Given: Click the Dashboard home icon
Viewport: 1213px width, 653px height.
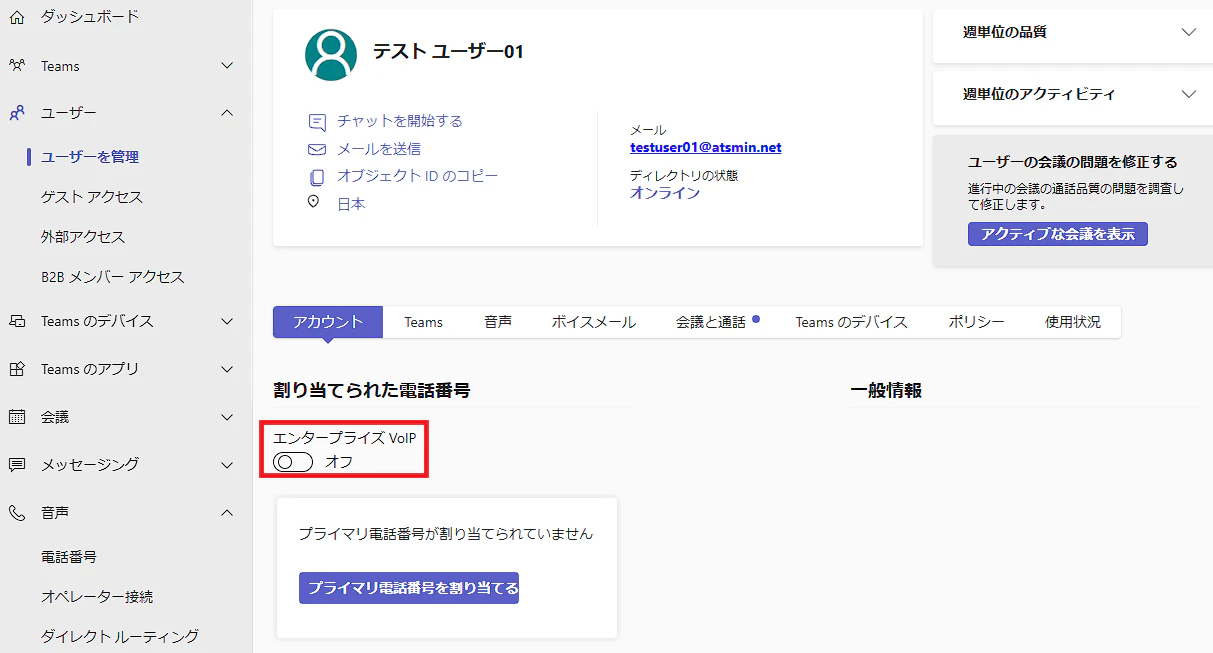Looking at the screenshot, I should (17, 17).
